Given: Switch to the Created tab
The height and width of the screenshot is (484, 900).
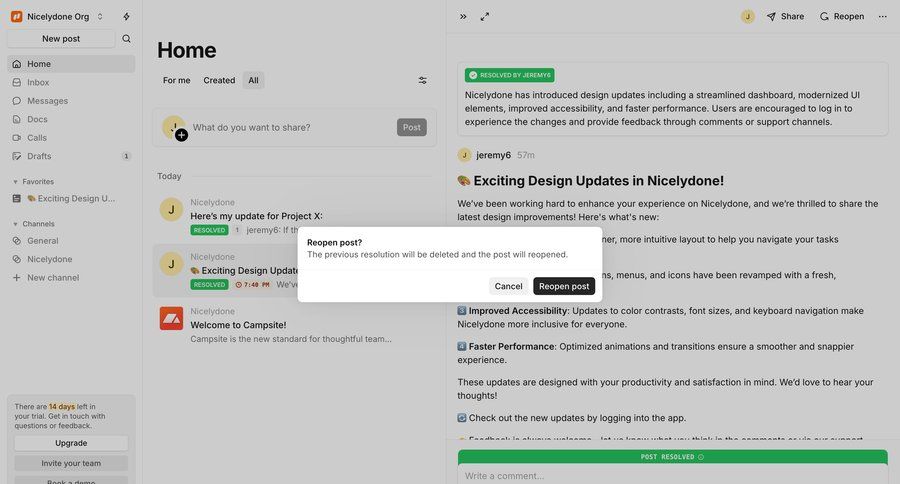Looking at the screenshot, I should pyautogui.click(x=219, y=80).
